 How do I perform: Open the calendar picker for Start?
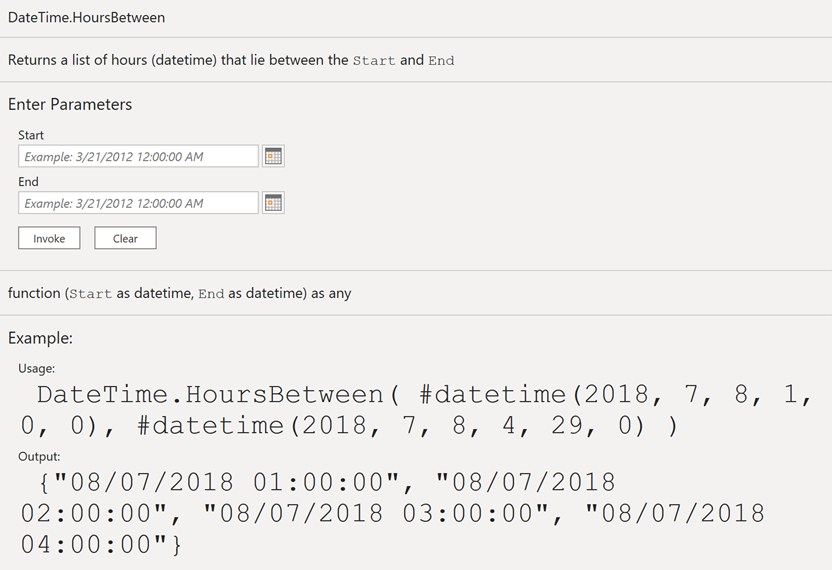tap(273, 157)
